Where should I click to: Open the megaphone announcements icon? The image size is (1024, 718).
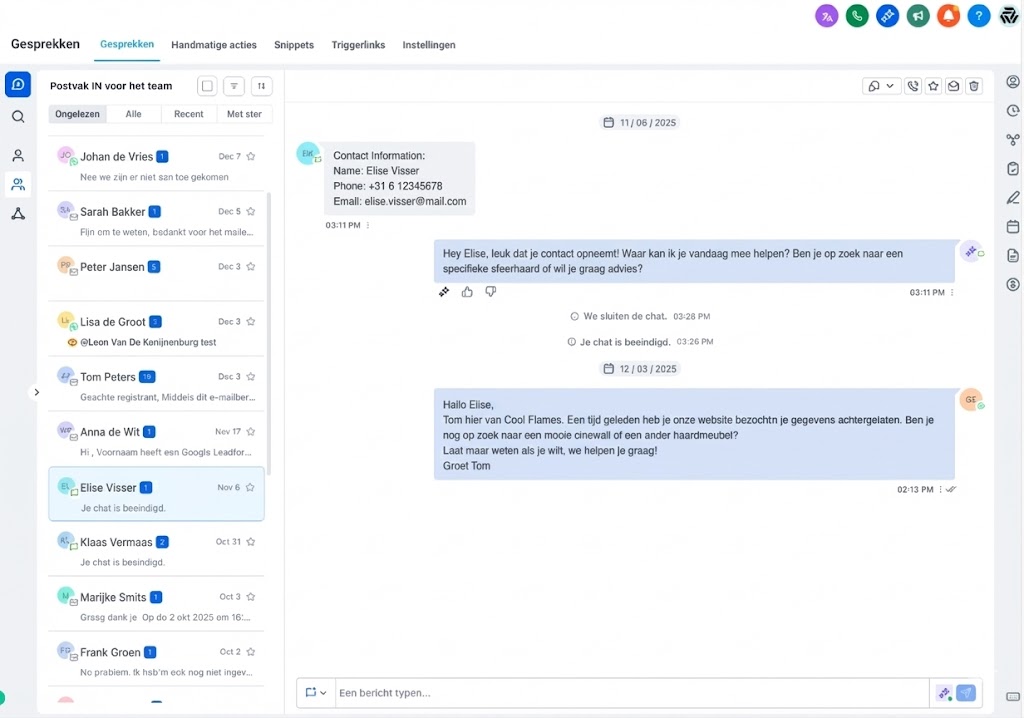[918, 16]
